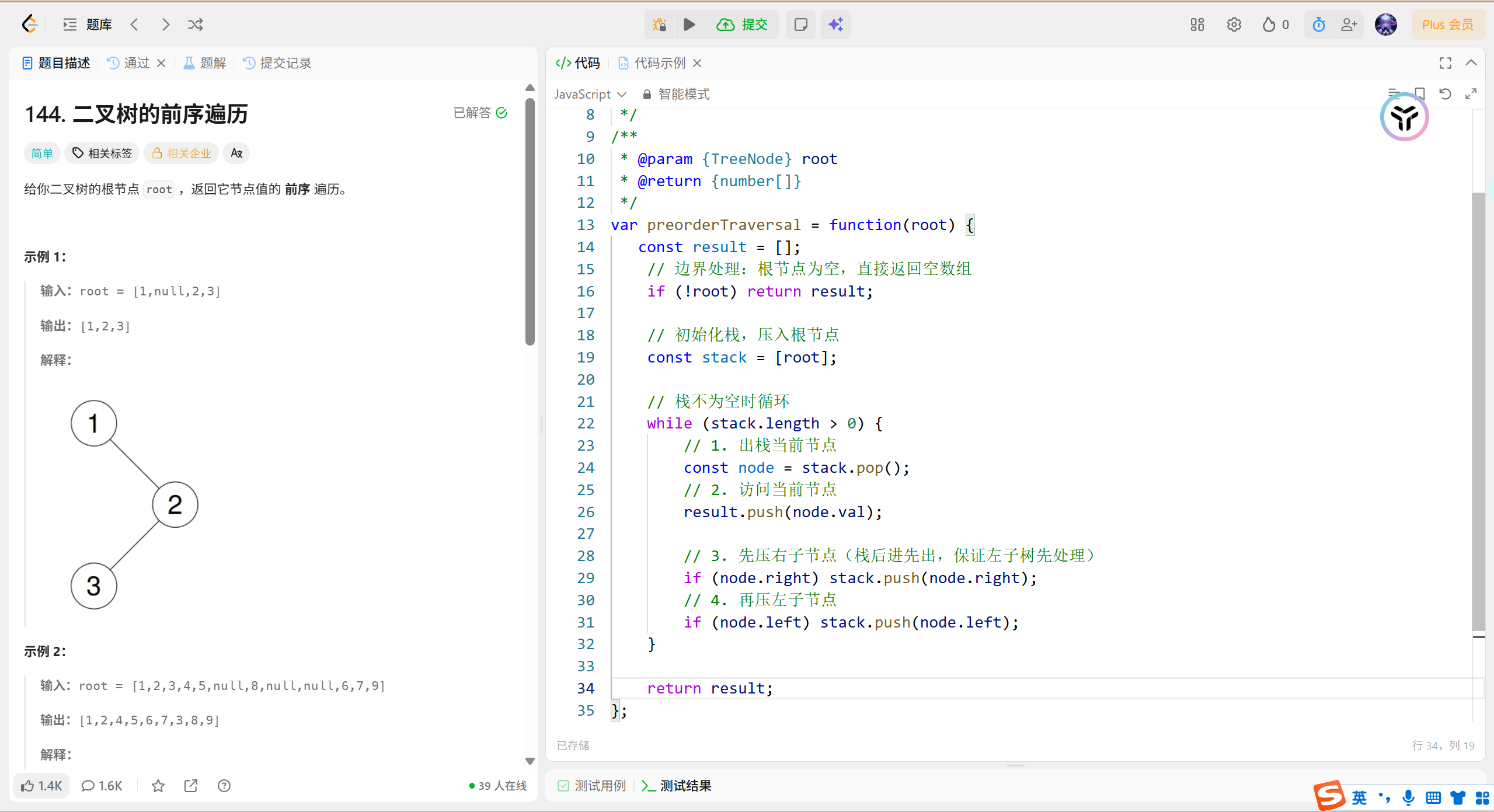Viewport: 1494px width, 812px height.
Task: Click the translate Ax icon
Action: (x=236, y=153)
